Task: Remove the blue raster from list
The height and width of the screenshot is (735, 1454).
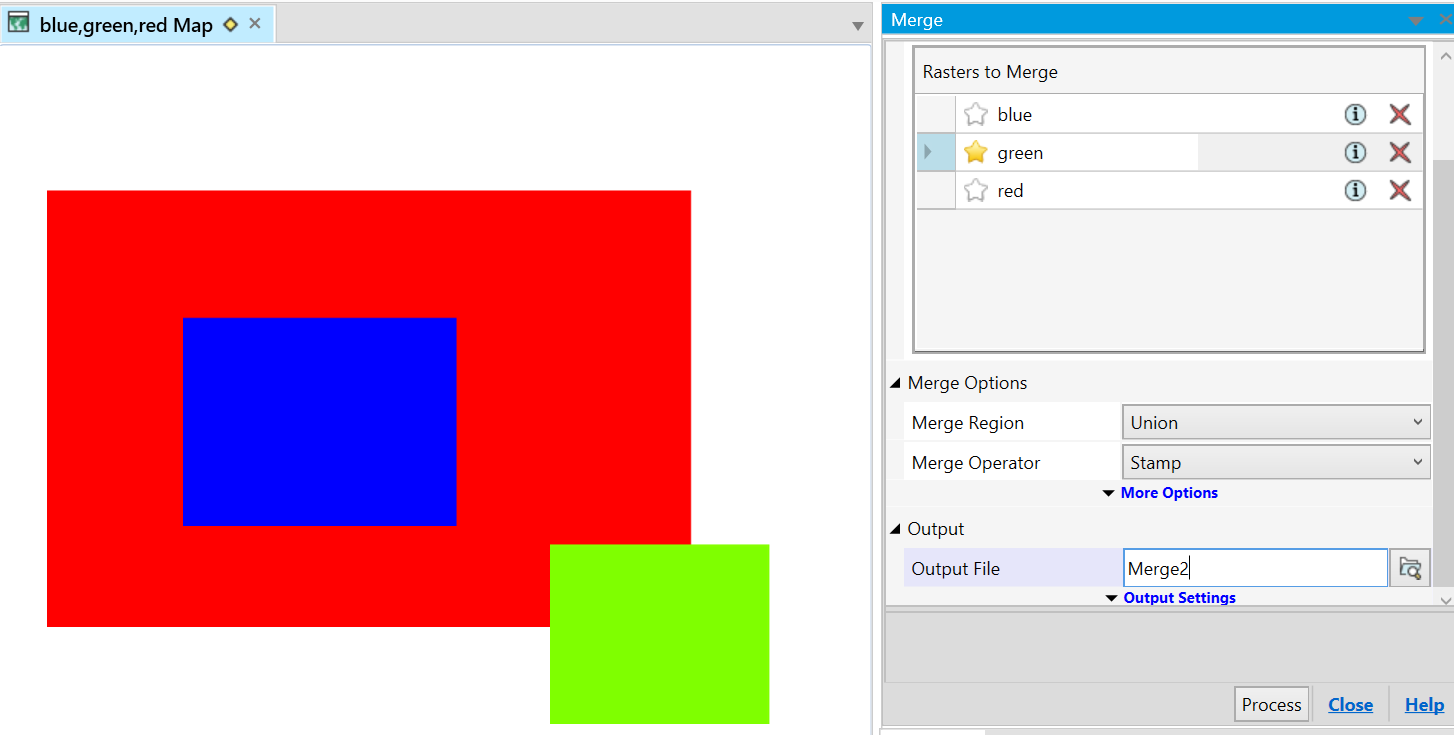Action: coord(1400,114)
